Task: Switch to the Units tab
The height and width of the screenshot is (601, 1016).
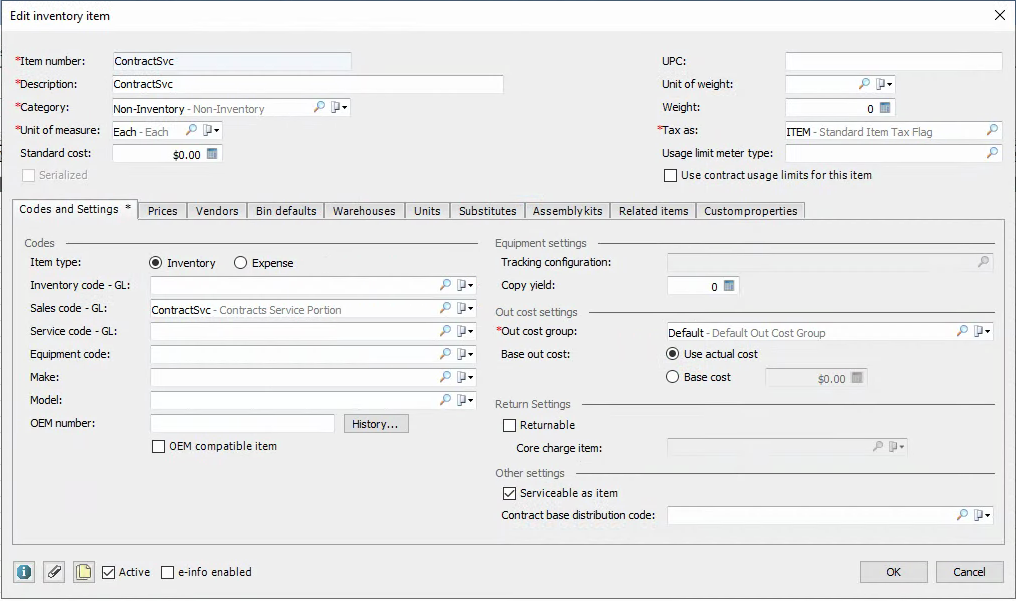Action: [427, 211]
